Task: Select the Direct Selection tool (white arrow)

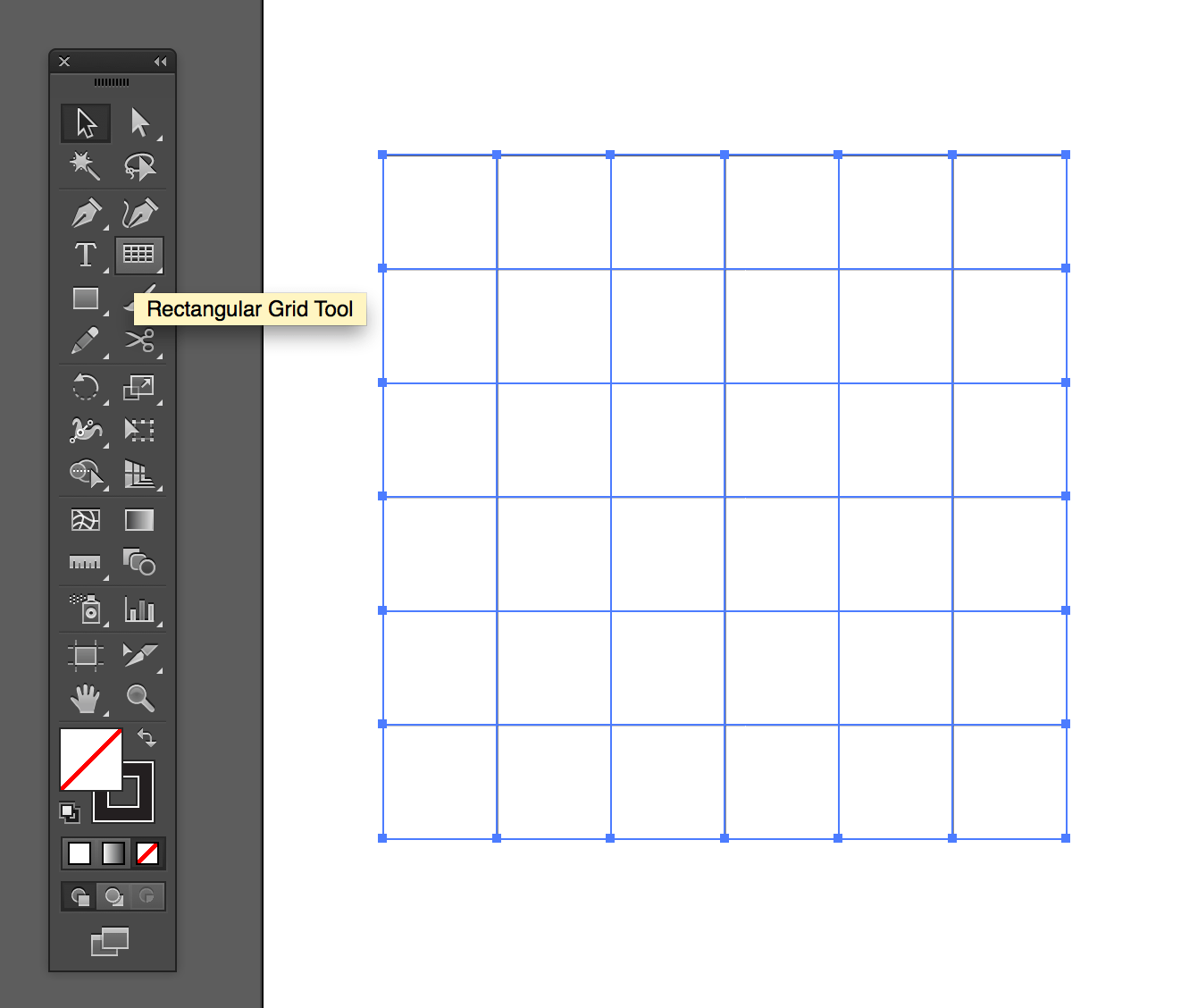Action: (140, 123)
